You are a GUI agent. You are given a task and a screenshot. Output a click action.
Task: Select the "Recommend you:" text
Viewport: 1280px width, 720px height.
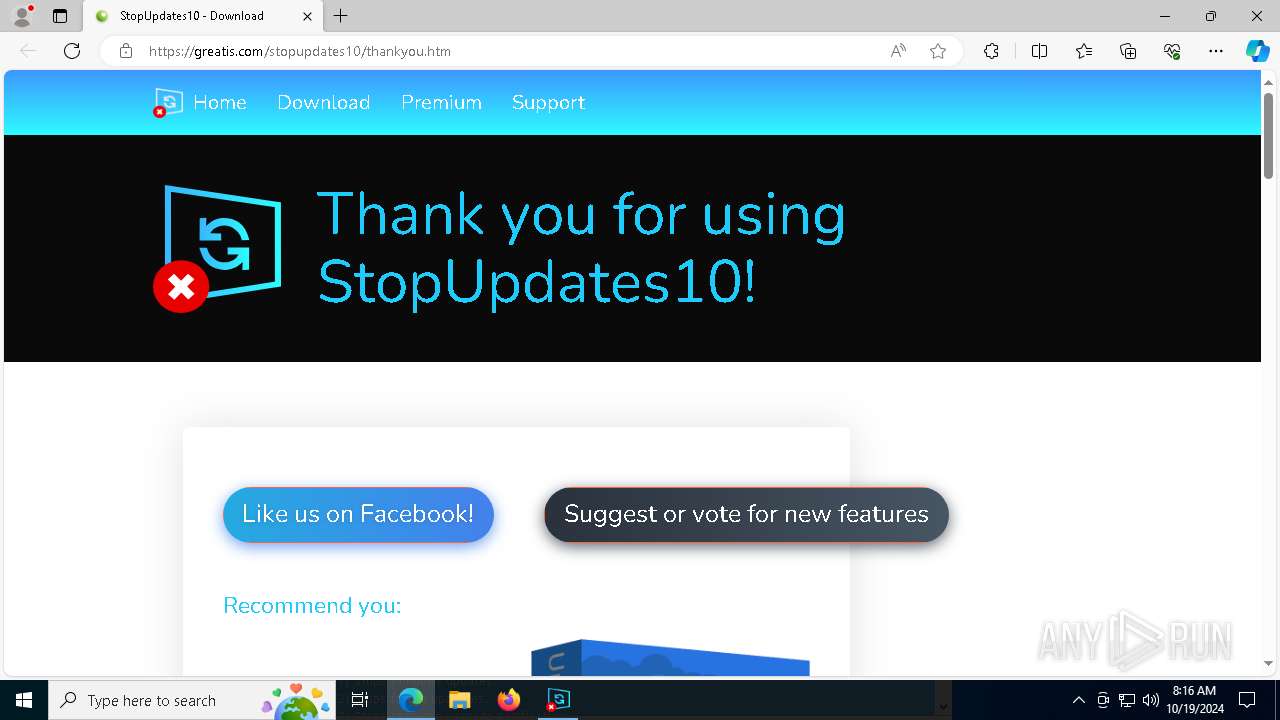pos(312,605)
